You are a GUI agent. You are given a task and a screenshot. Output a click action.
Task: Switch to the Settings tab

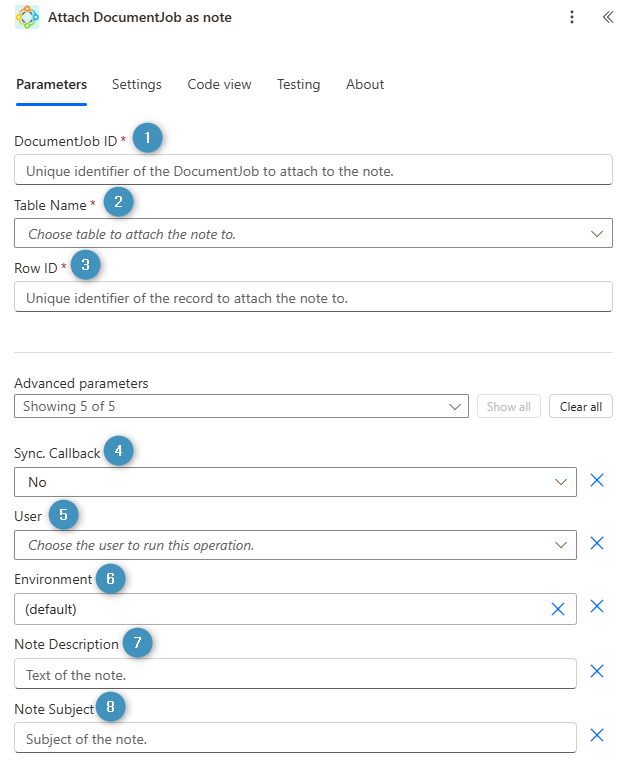[137, 85]
